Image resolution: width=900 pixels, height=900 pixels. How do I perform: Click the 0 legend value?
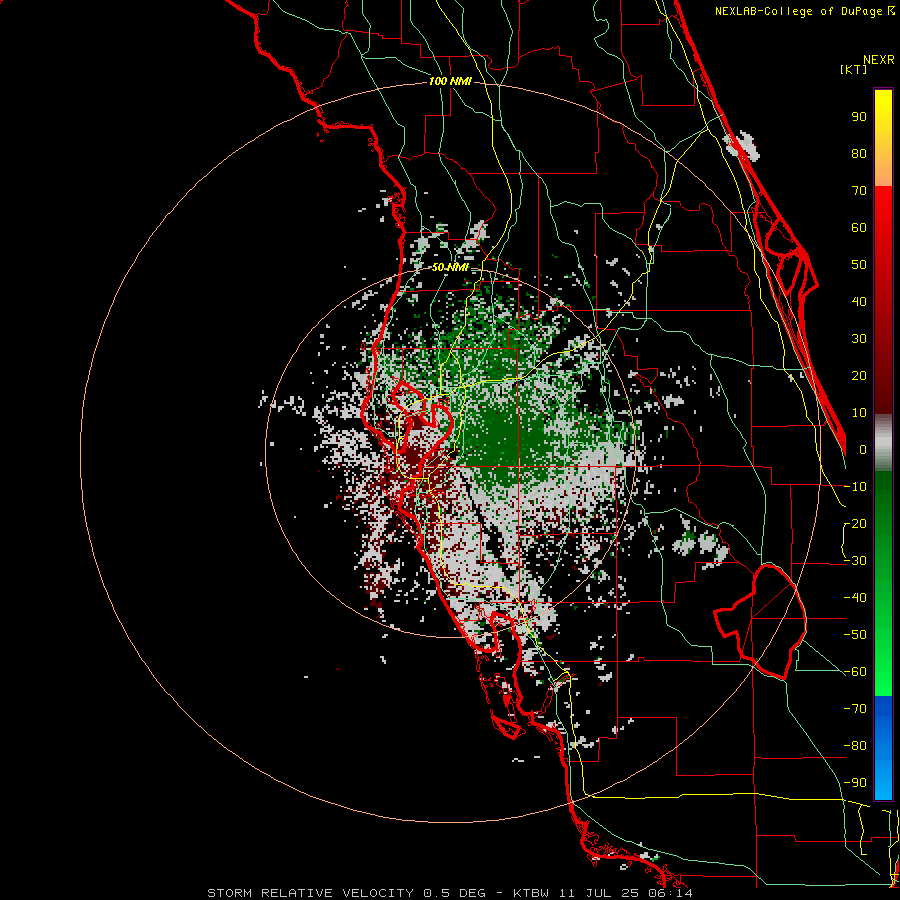(x=863, y=450)
